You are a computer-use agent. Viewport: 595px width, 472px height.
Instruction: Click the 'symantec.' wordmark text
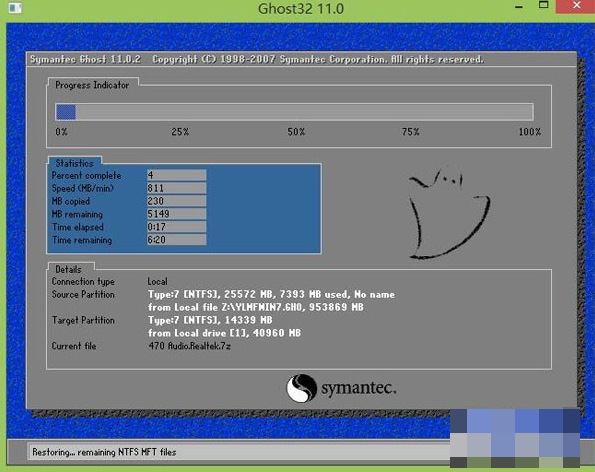point(359,388)
